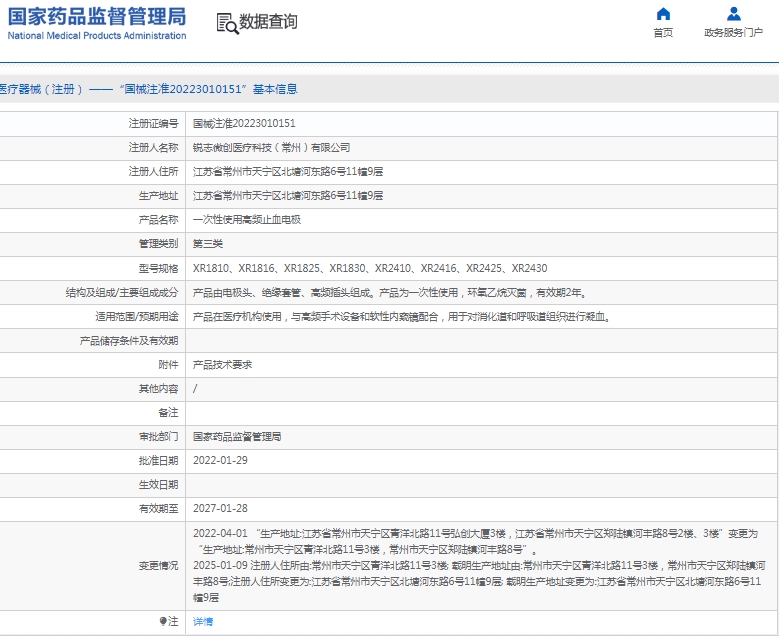The width and height of the screenshot is (779, 640).
Task: Click the 生效日期 row label
Action: [158, 484]
